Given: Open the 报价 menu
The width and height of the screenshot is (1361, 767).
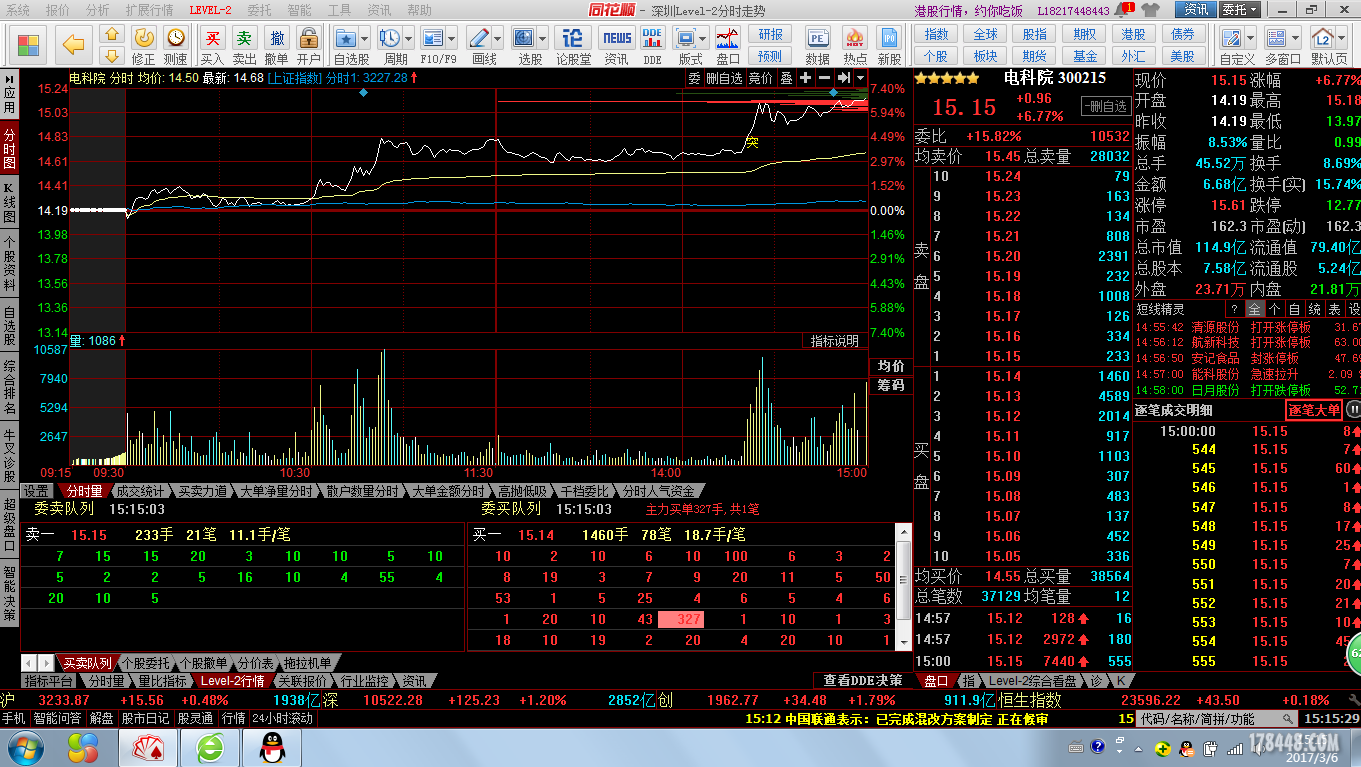Looking at the screenshot, I should [58, 10].
